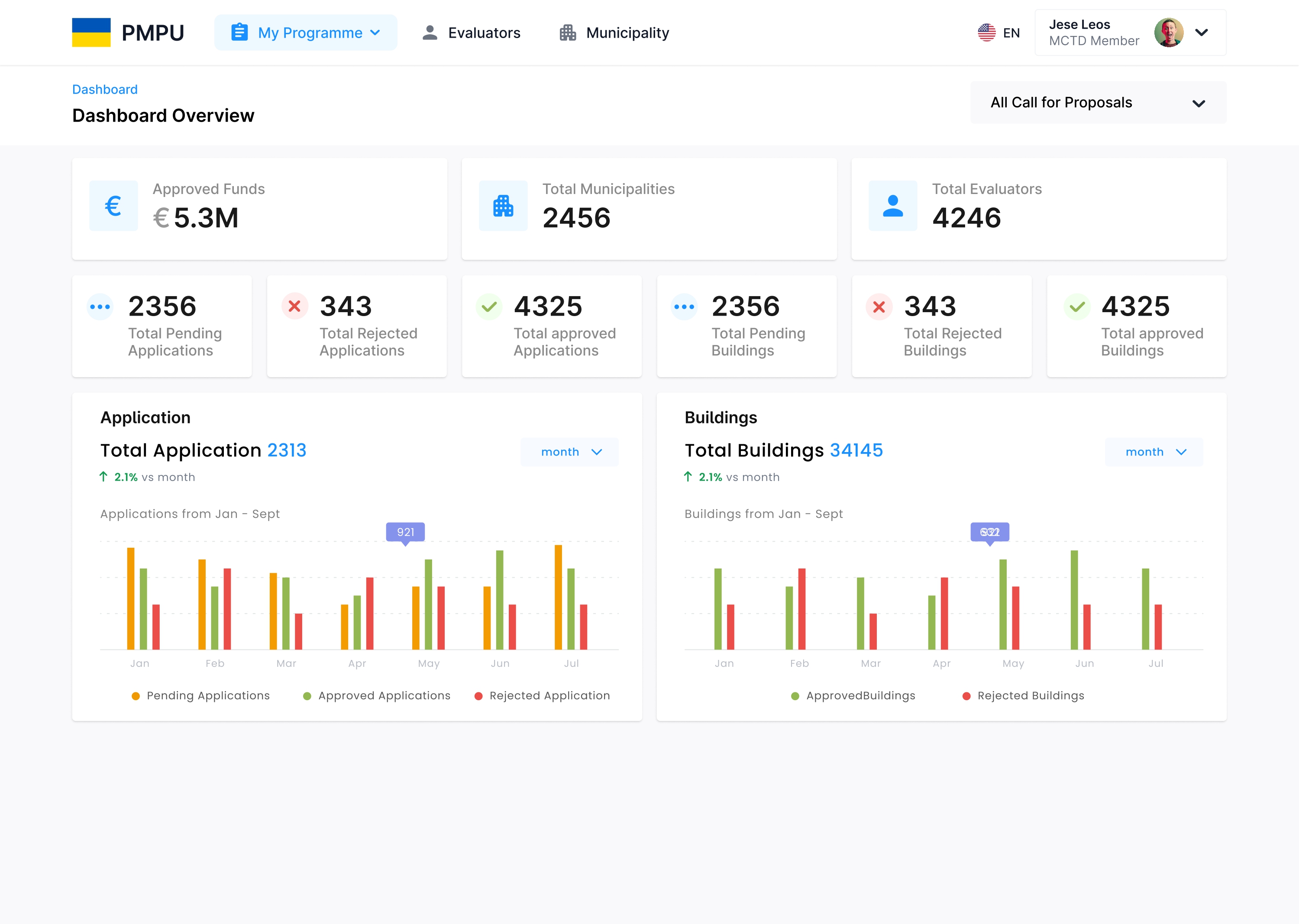Viewport: 1299px width, 924px height.
Task: Toggle Rejected Buildings legend item
Action: (1023, 696)
